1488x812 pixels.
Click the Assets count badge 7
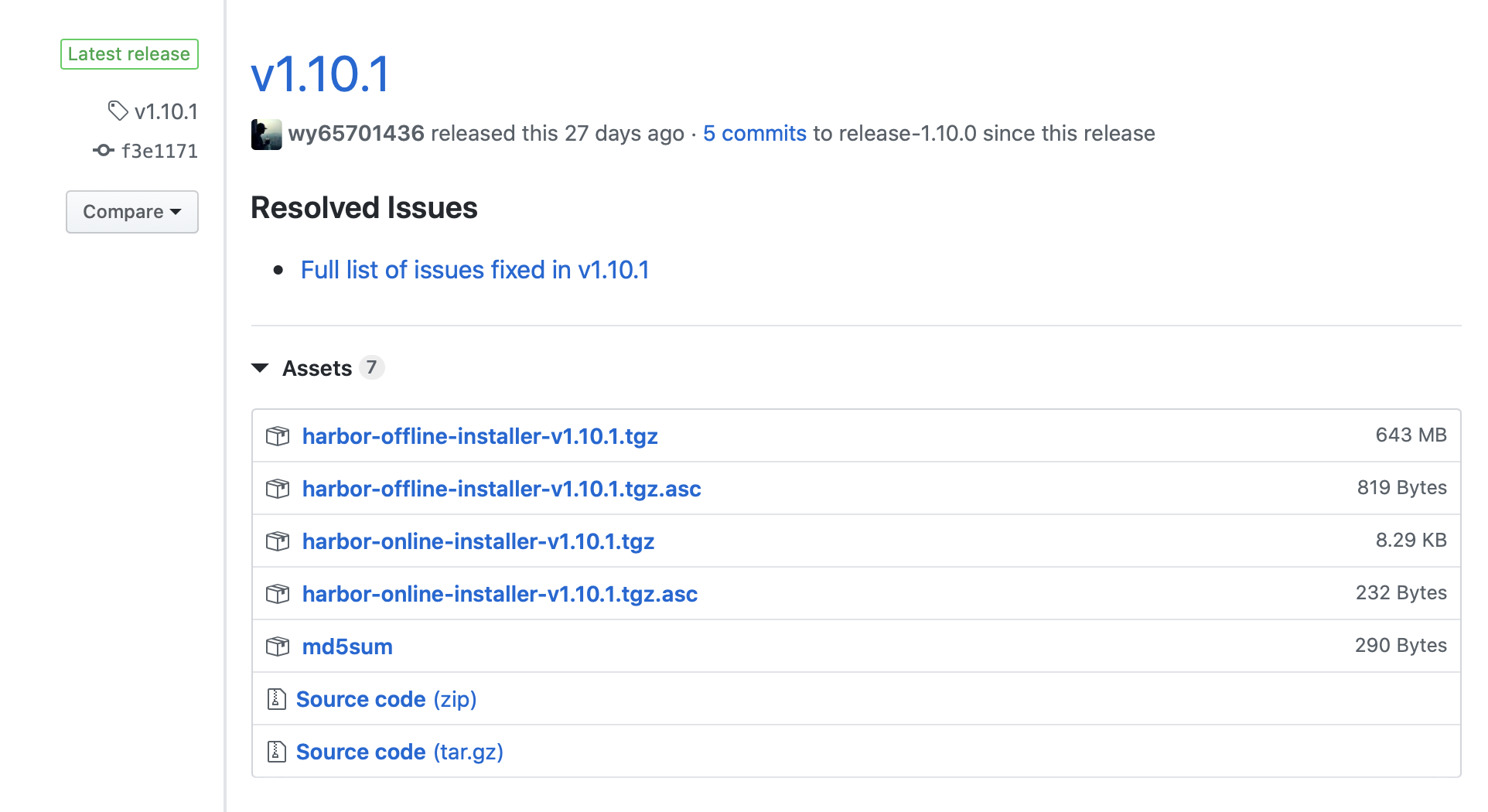click(x=372, y=367)
